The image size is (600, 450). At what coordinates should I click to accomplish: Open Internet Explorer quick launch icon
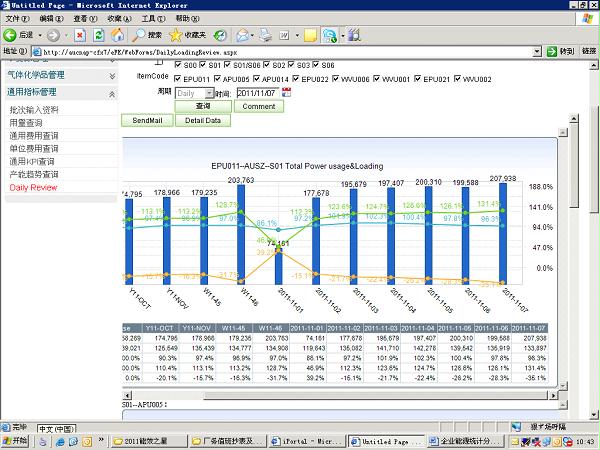pyautogui.click(x=60, y=442)
